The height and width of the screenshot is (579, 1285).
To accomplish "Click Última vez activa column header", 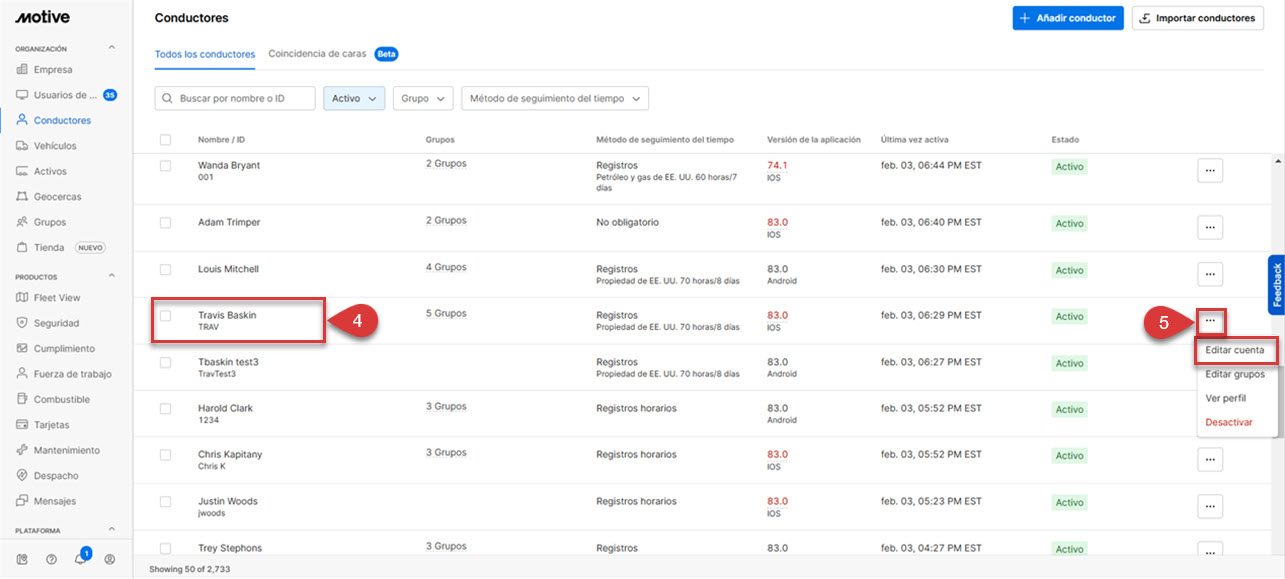I will (916, 140).
